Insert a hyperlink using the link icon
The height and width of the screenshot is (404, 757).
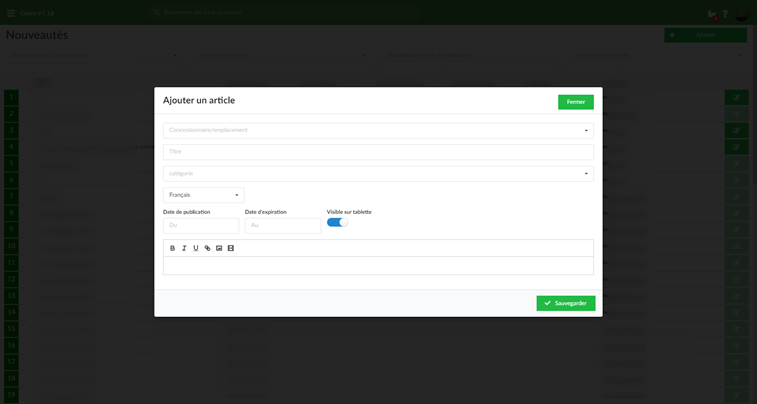click(x=207, y=248)
